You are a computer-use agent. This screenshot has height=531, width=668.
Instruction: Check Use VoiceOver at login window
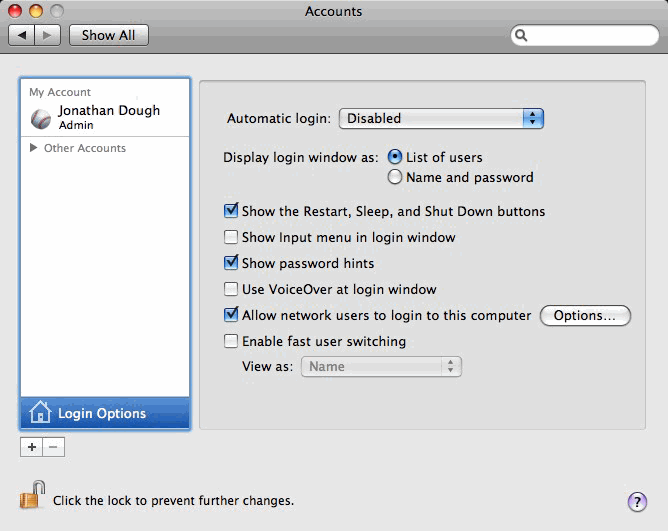click(x=231, y=289)
